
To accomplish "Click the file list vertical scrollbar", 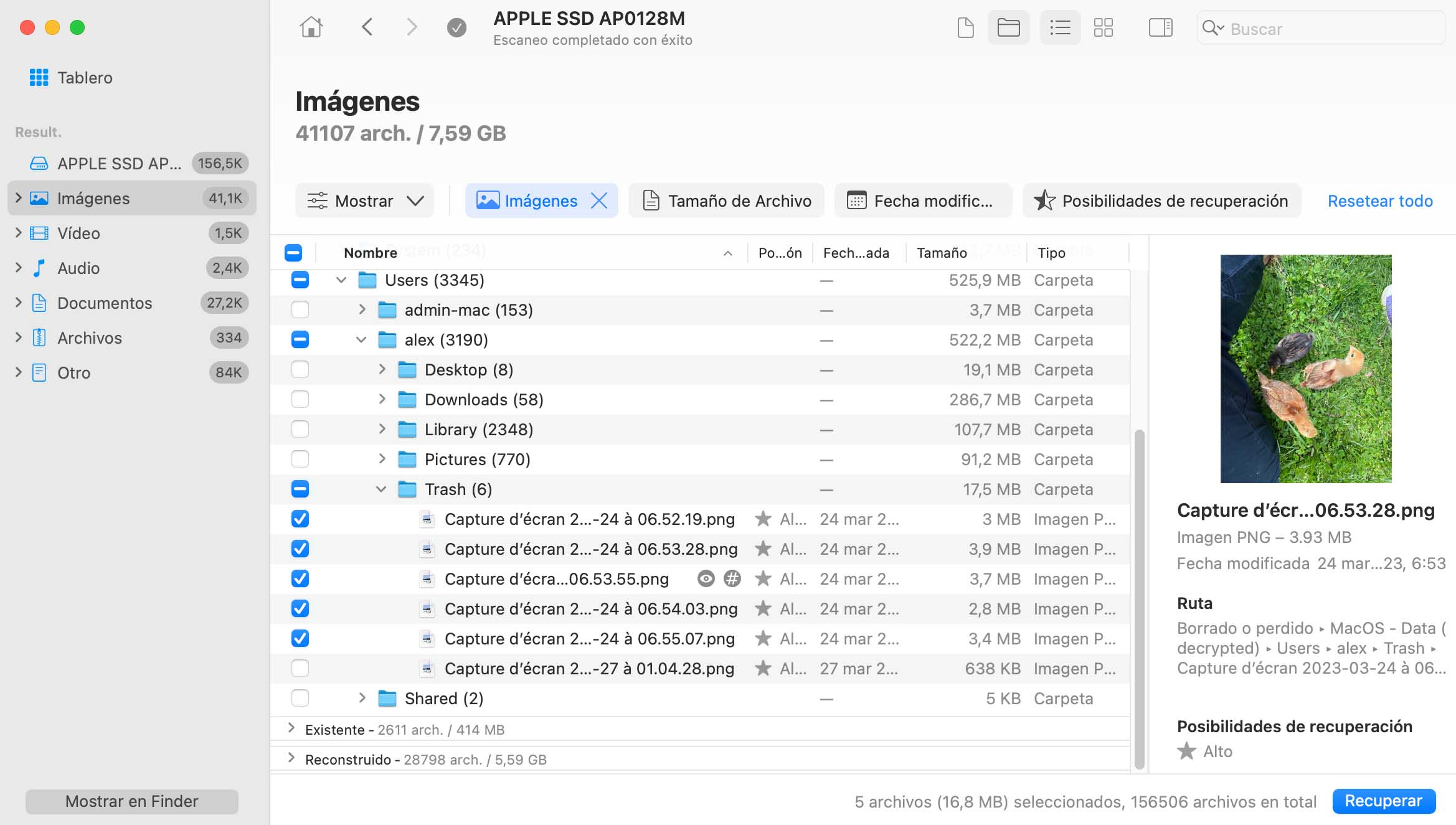I will (x=1139, y=598).
